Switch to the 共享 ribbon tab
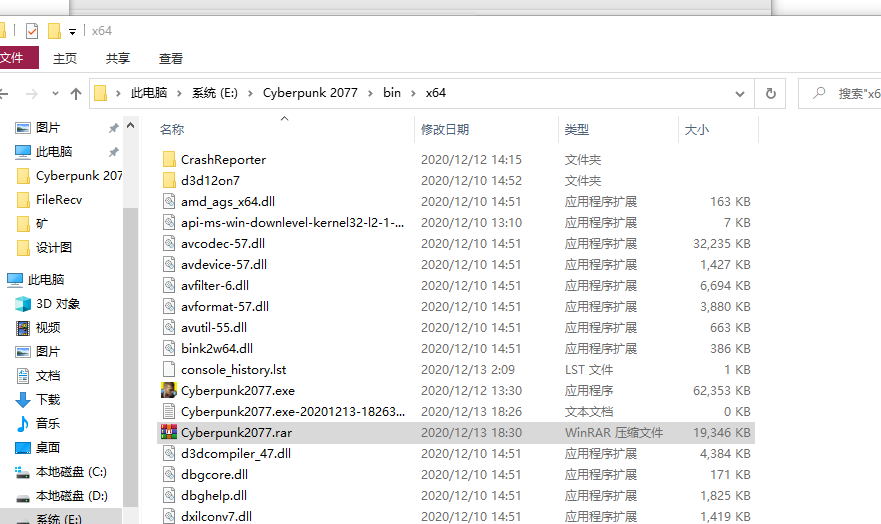Image resolution: width=881 pixels, height=524 pixels. [x=118, y=58]
